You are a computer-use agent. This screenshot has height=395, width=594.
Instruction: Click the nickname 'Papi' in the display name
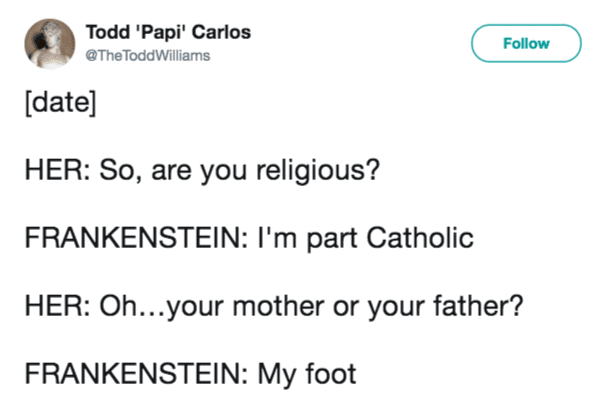click(161, 33)
